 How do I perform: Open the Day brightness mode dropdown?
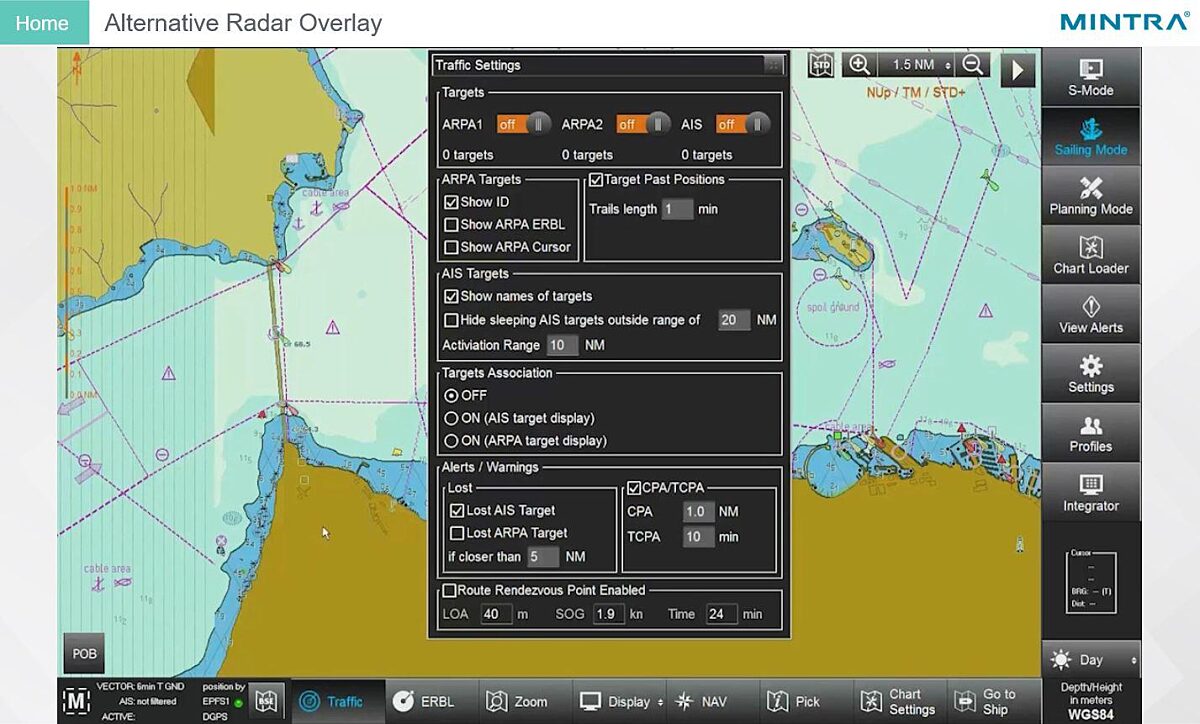1091,660
